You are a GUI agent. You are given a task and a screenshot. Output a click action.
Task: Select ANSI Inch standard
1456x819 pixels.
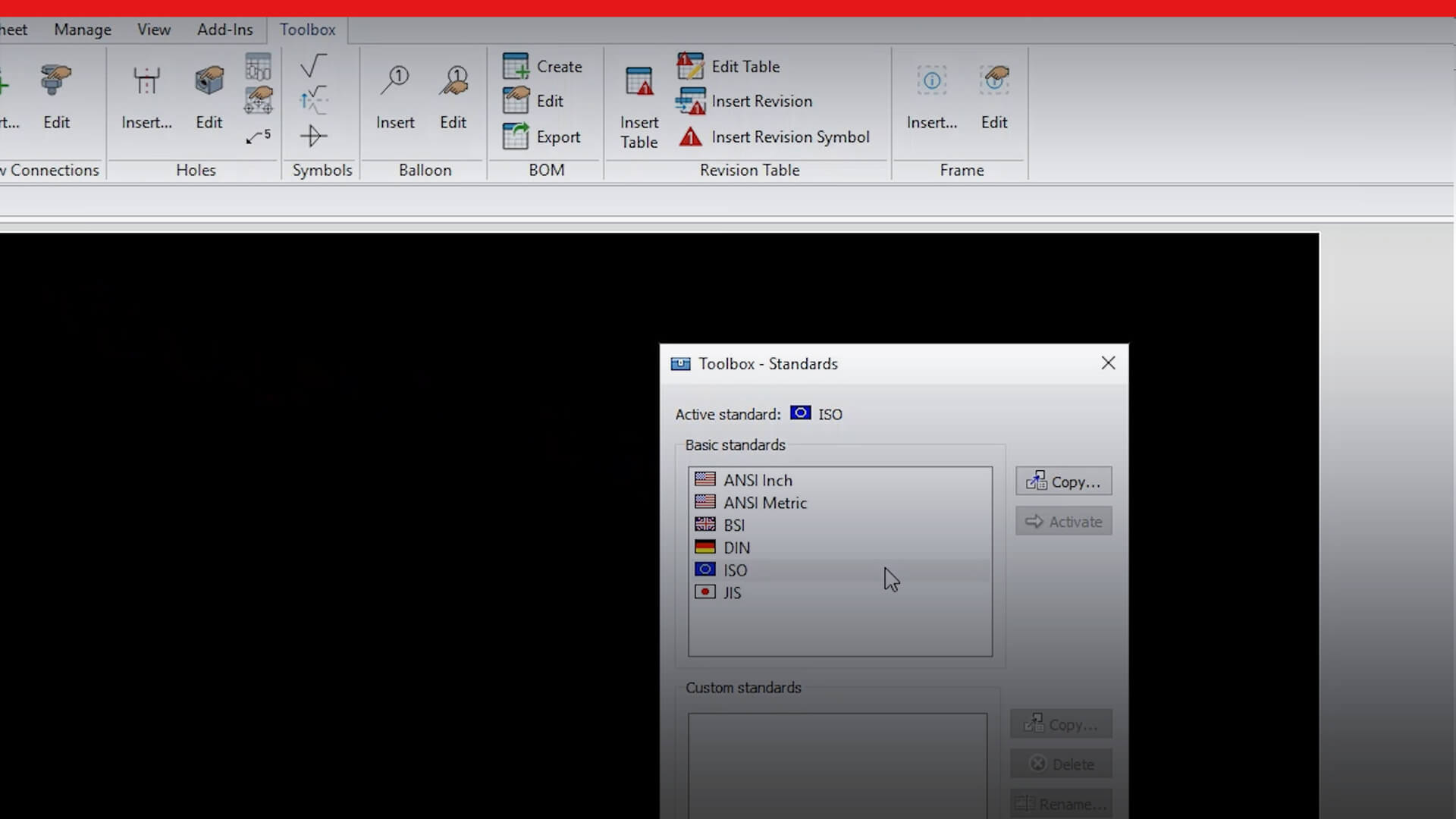(x=840, y=480)
